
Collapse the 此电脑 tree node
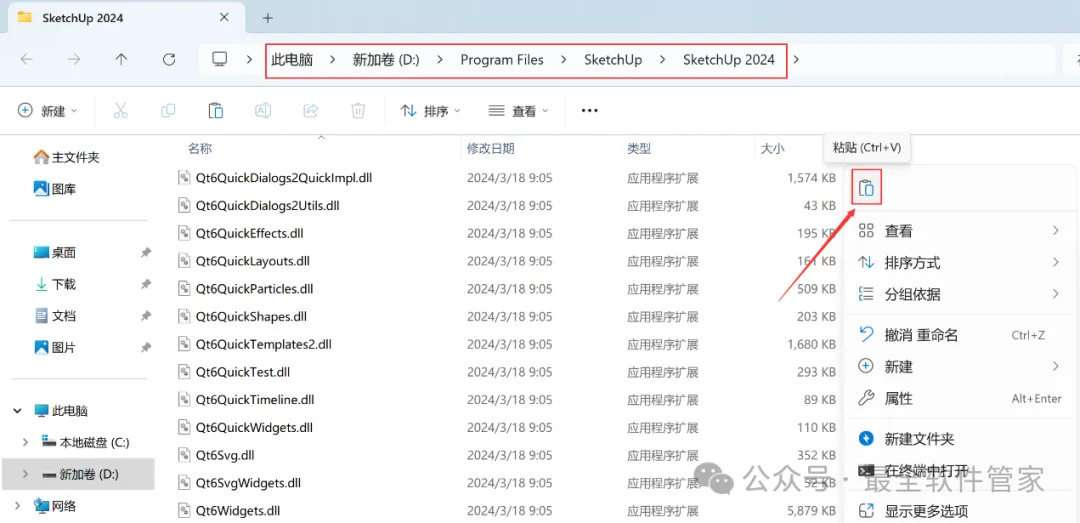17,411
